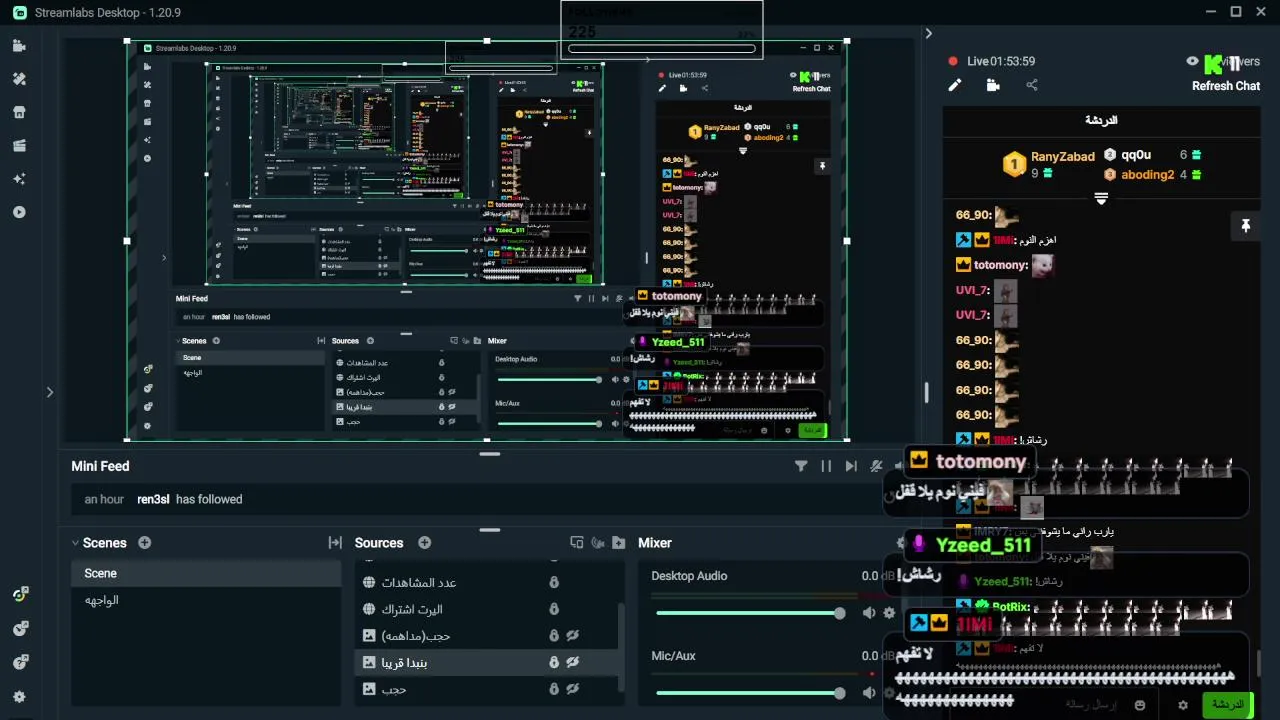Click qq0u in the gift leaderboard
The width and height of the screenshot is (1280, 720).
coord(1136,155)
